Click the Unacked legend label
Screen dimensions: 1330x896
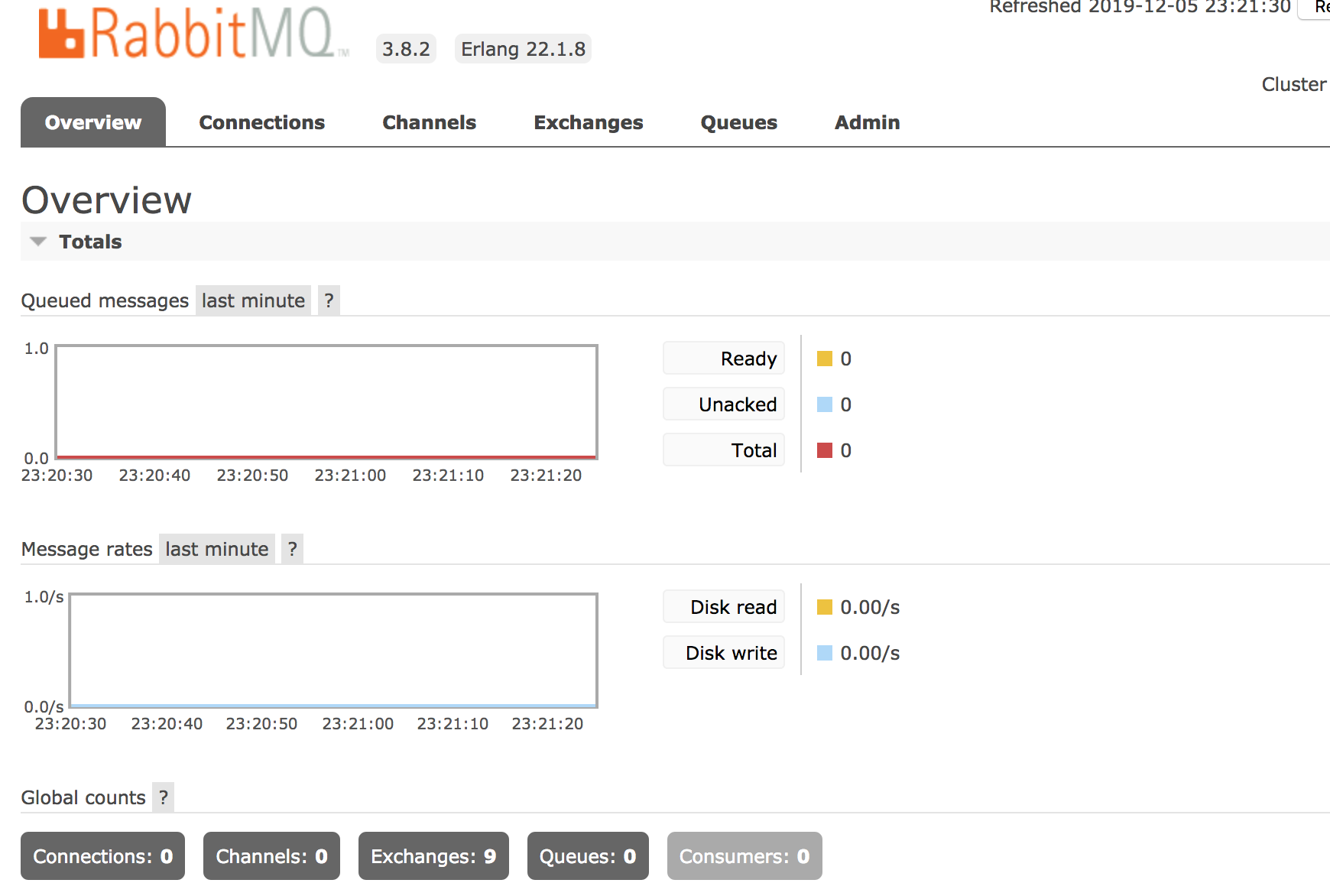pyautogui.click(x=724, y=404)
